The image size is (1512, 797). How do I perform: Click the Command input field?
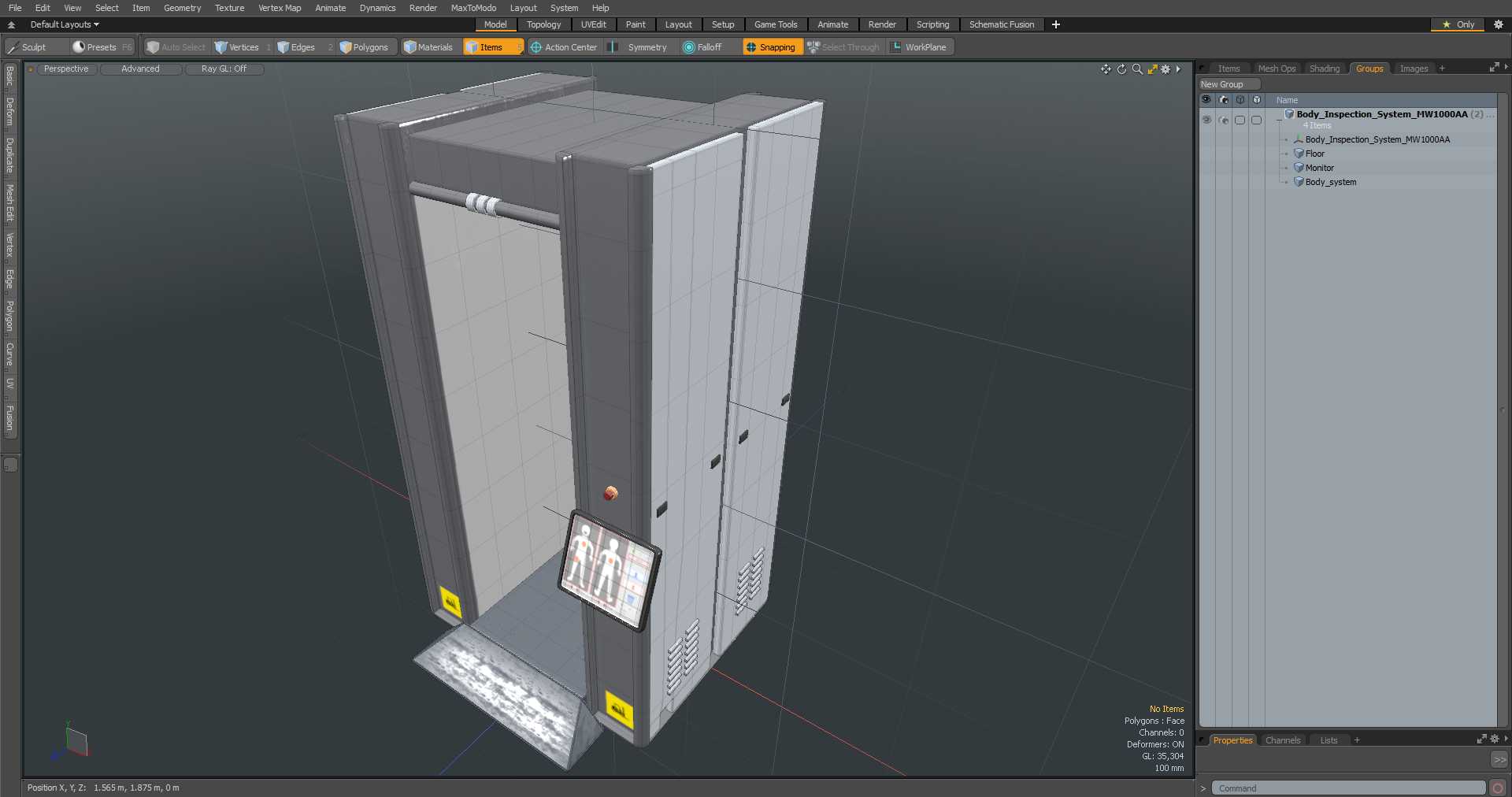[1347, 788]
